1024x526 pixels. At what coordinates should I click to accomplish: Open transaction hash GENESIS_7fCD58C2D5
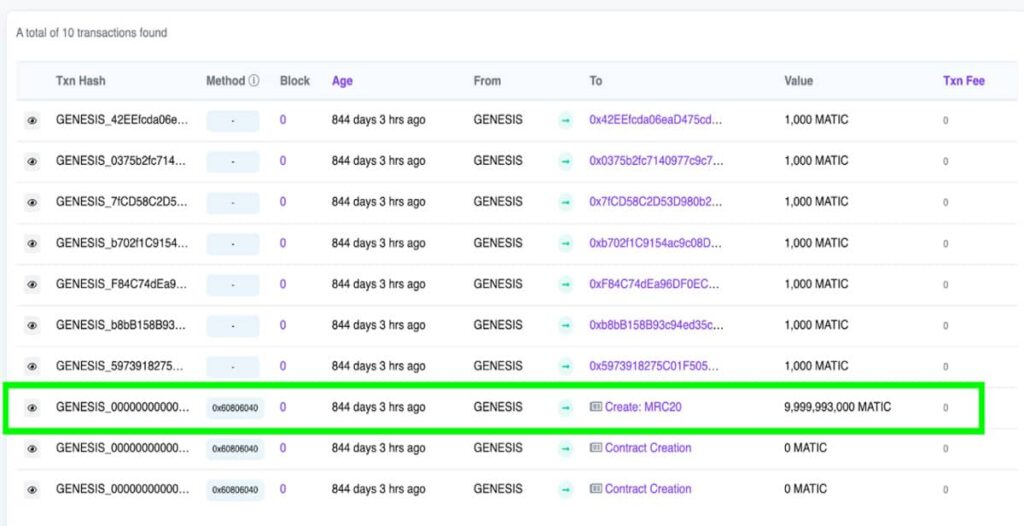click(123, 202)
